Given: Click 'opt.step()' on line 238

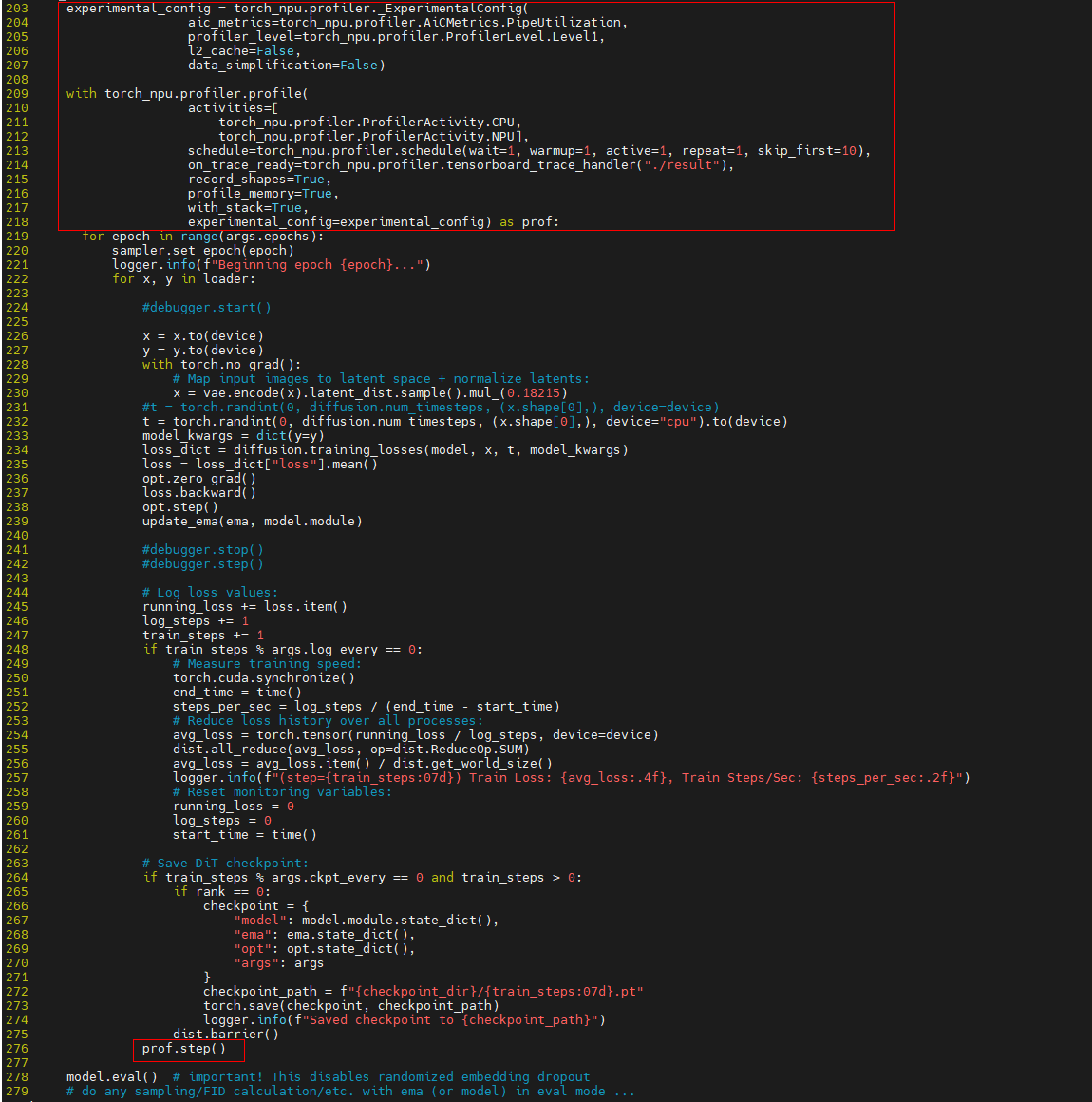Looking at the screenshot, I should tap(179, 506).
